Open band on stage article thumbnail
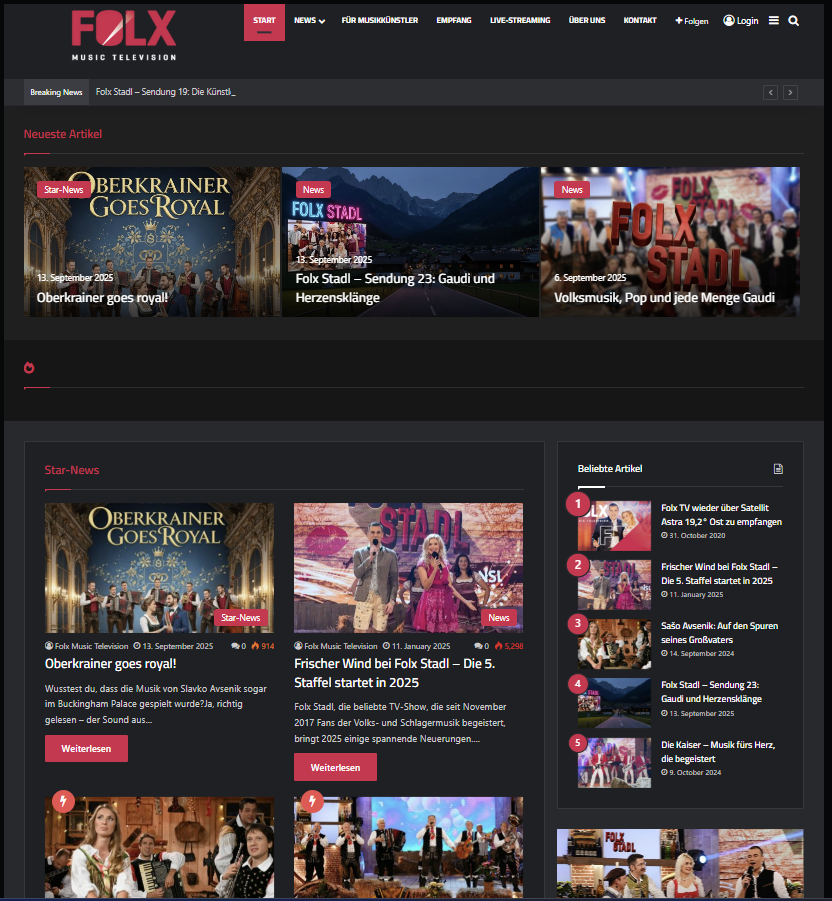Screen dimensions: 832x901 coord(409,848)
